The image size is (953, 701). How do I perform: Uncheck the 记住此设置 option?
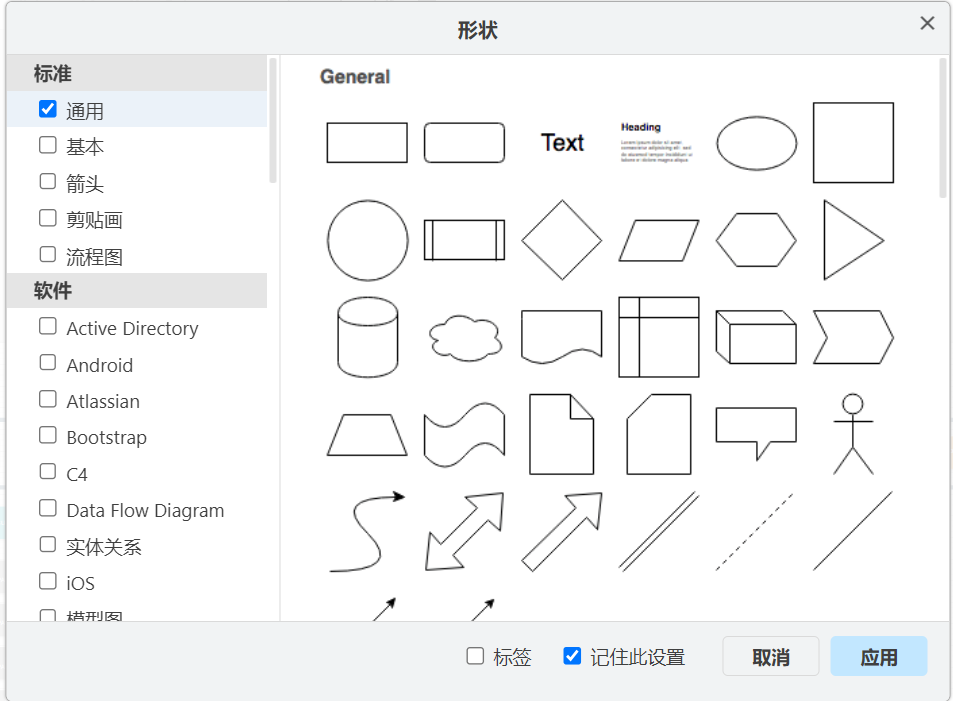[571, 656]
